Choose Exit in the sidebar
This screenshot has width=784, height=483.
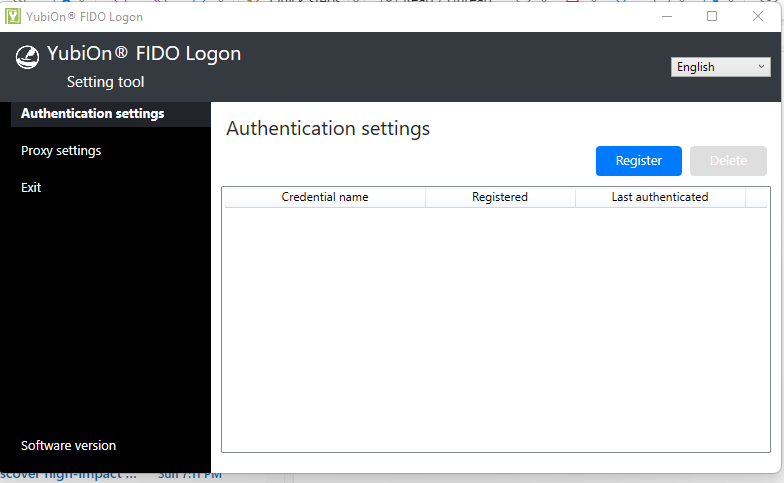click(x=31, y=188)
